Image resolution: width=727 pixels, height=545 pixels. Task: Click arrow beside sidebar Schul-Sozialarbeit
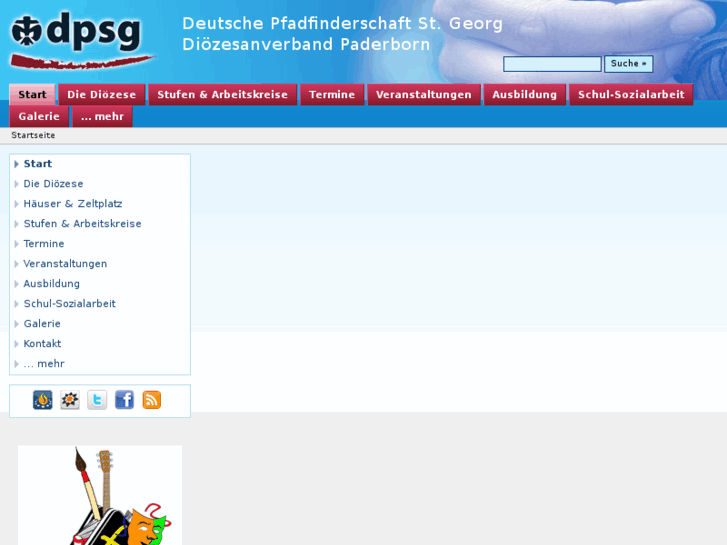coord(16,303)
